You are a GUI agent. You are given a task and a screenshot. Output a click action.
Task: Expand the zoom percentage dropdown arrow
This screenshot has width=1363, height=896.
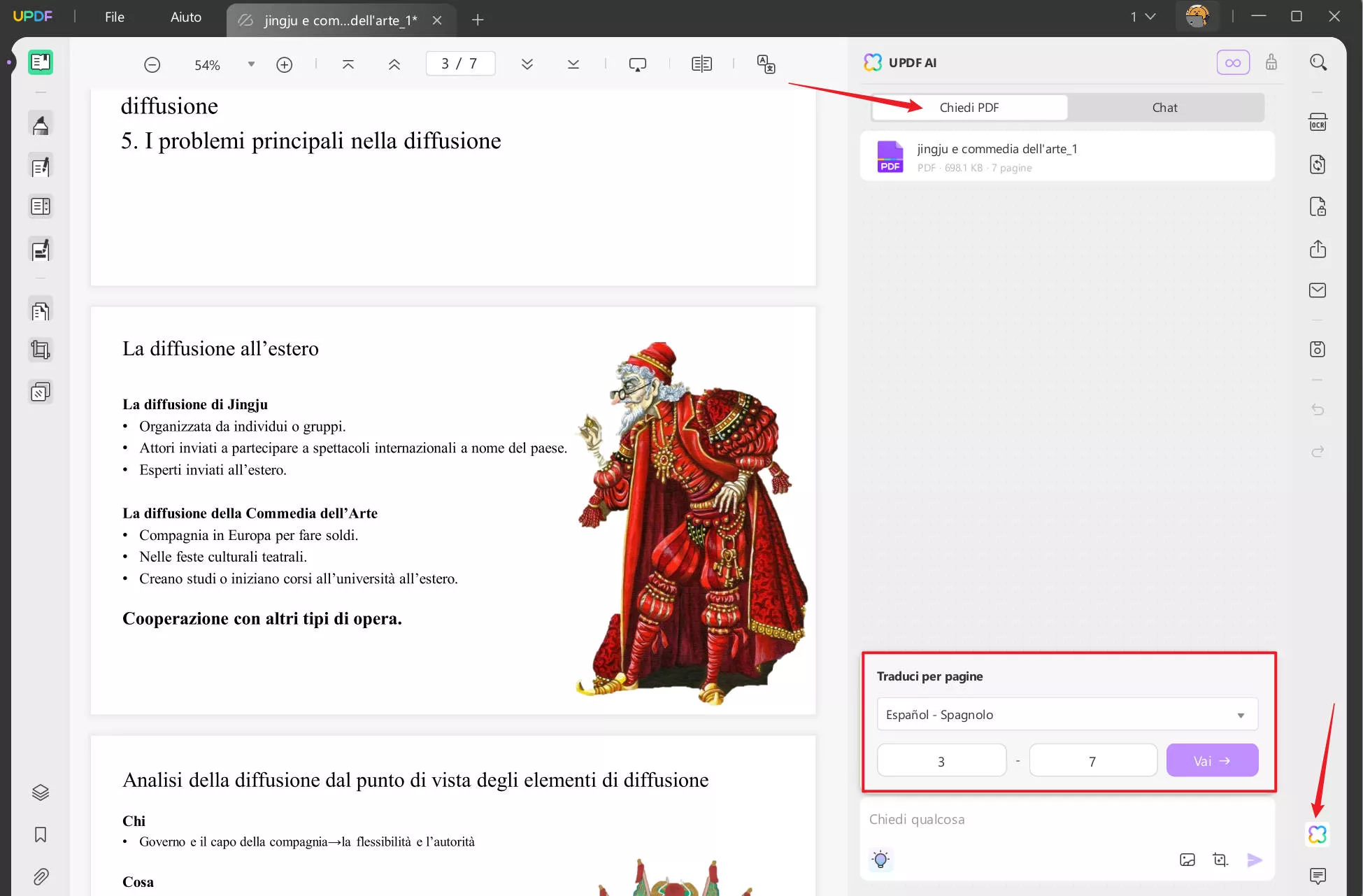click(251, 64)
